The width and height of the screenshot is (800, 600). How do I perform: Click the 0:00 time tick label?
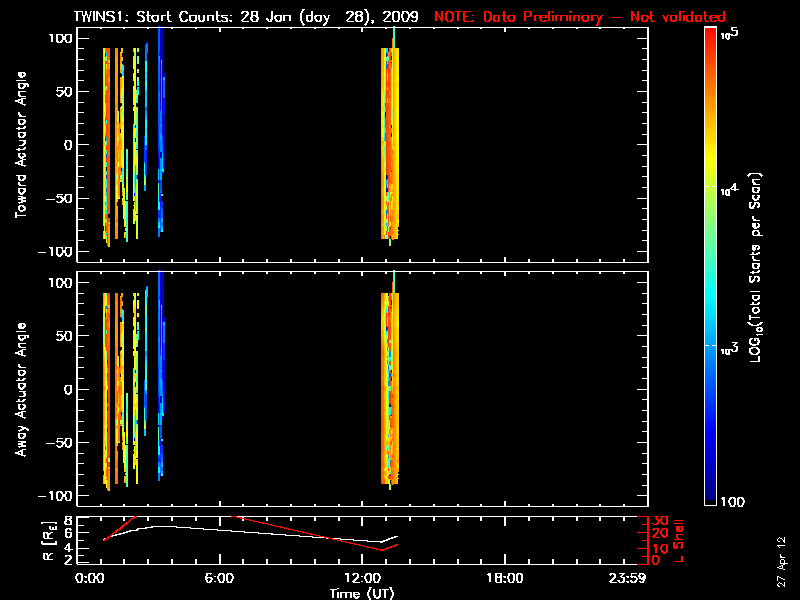90,578
